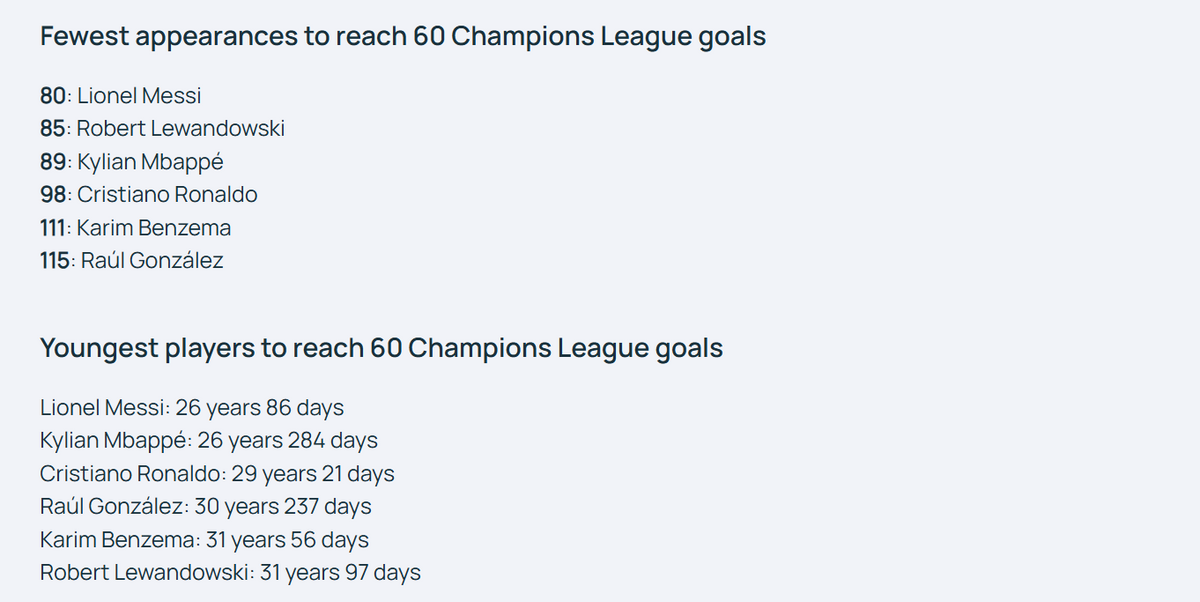This screenshot has height=602, width=1200.
Task: Select the bold number 85
Action: click(x=53, y=129)
